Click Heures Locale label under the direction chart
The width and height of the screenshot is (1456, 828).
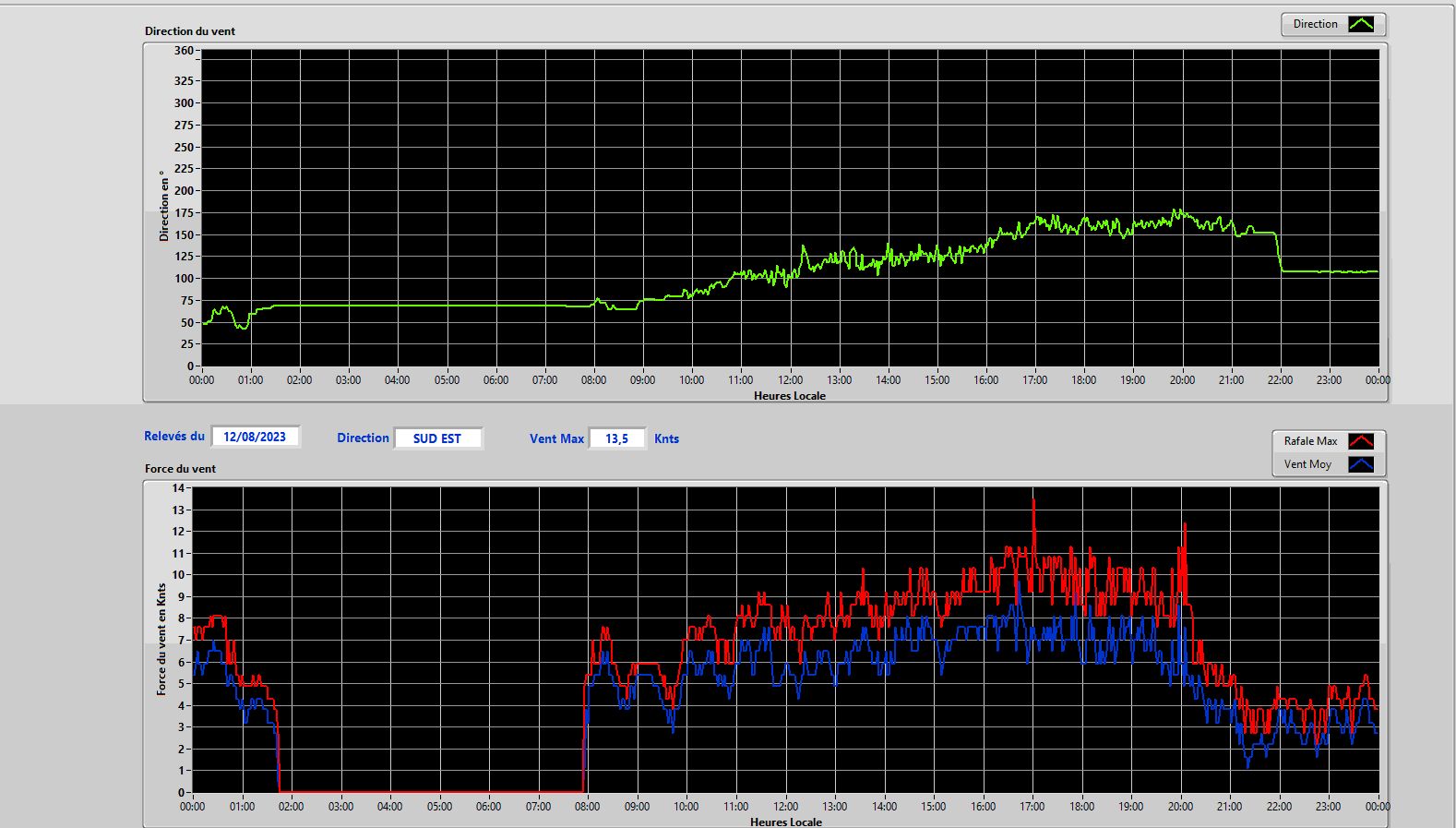[x=790, y=395]
